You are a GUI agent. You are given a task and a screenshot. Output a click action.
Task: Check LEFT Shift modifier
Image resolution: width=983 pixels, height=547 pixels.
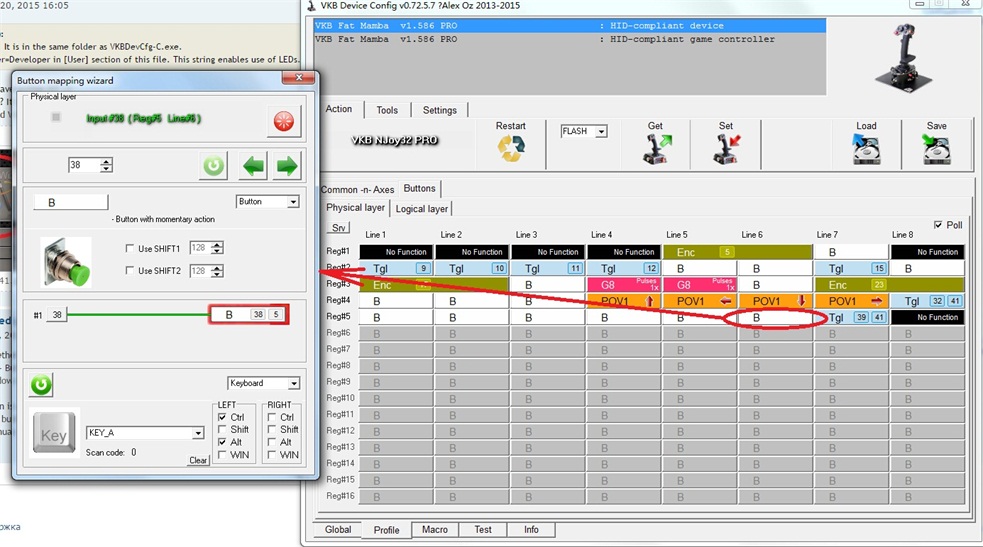point(222,429)
